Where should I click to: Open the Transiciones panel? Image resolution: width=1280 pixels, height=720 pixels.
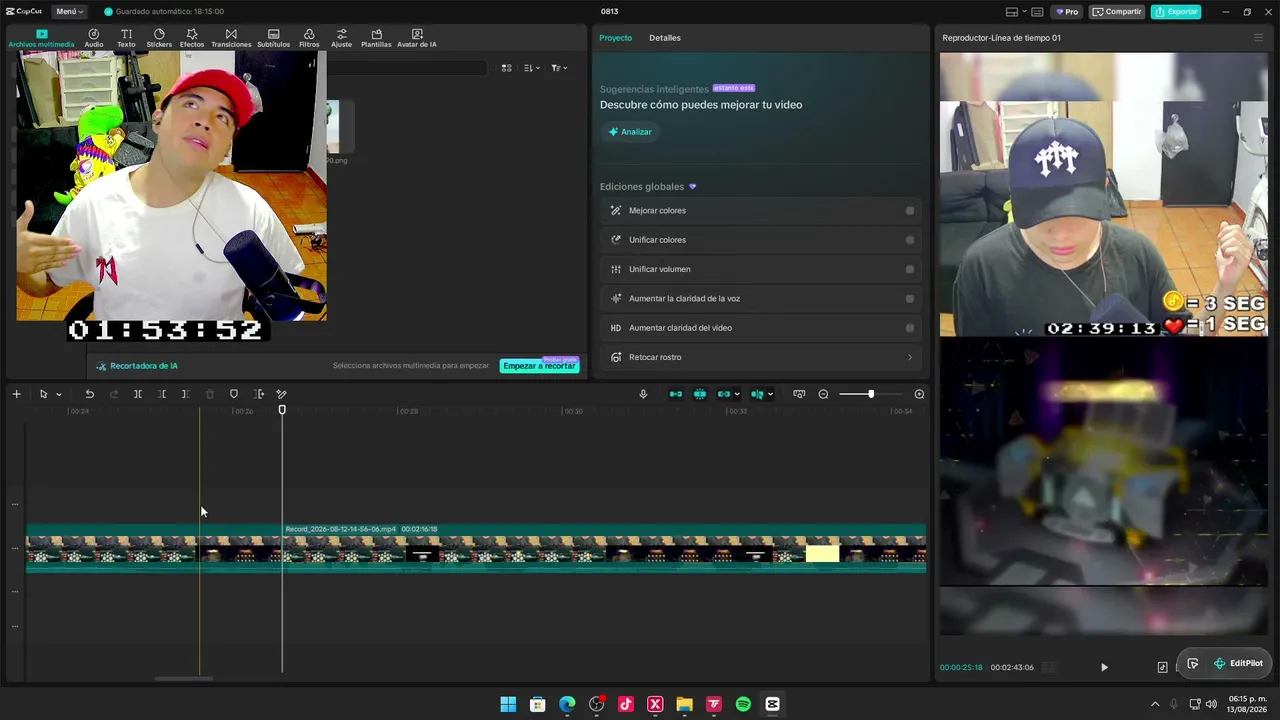point(231,38)
